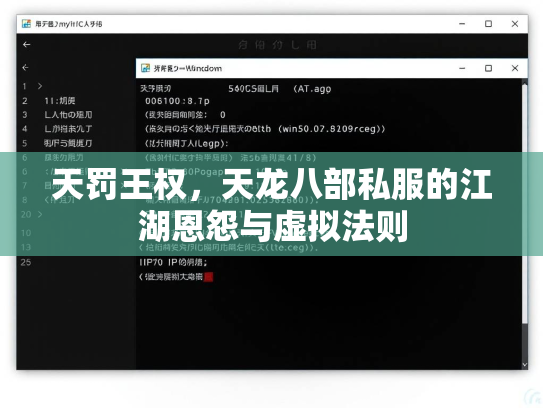Minimize the inner Wincdom window
The image size is (543, 408).
(x=462, y=68)
